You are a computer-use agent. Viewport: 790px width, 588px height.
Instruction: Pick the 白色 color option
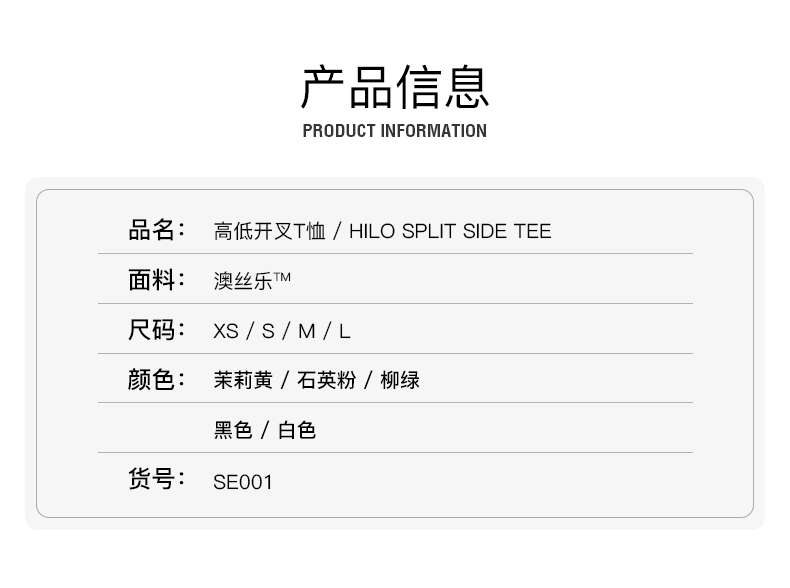(x=297, y=431)
